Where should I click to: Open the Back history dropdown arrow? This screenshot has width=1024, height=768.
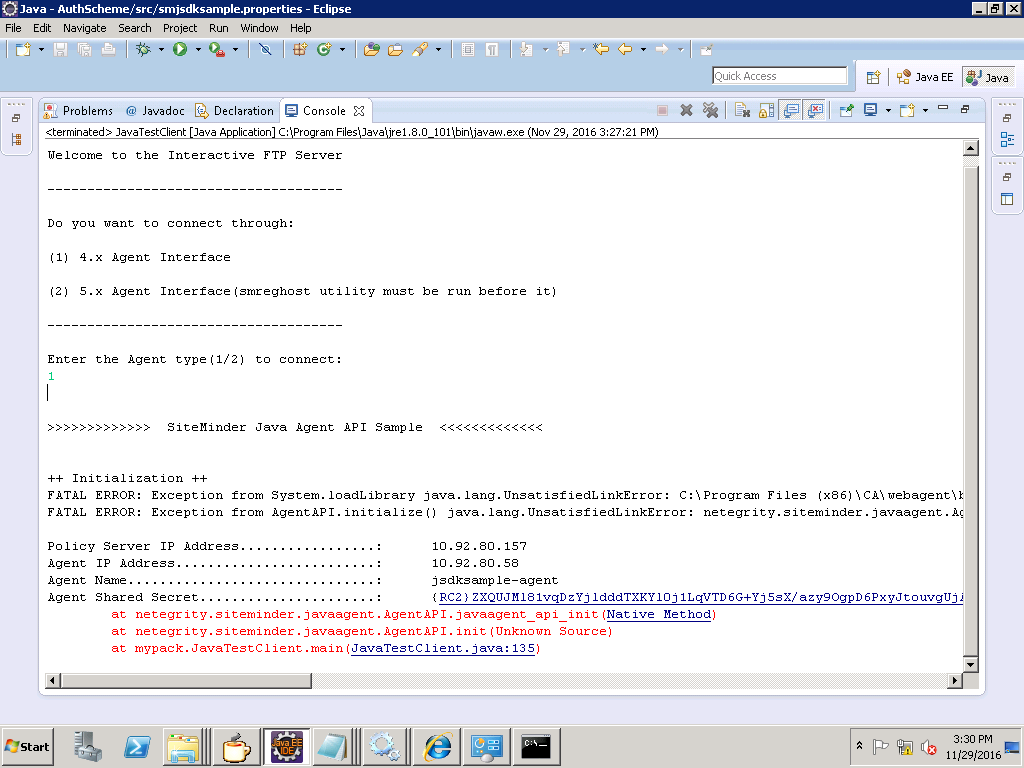[643, 50]
